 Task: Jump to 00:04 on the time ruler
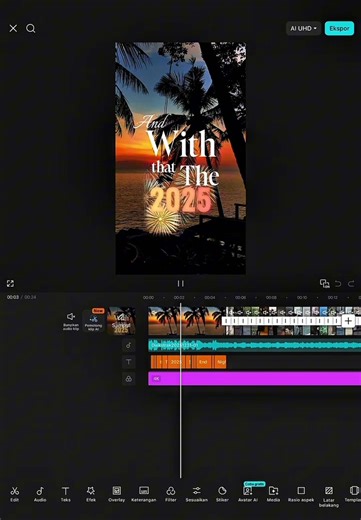pos(210,297)
